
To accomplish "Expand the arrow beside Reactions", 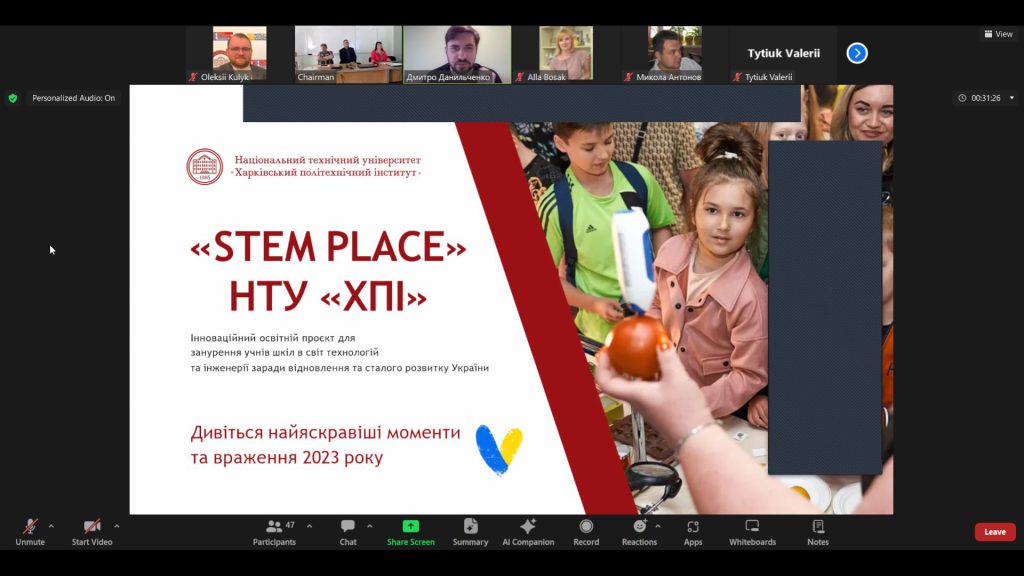I will click(658, 526).
